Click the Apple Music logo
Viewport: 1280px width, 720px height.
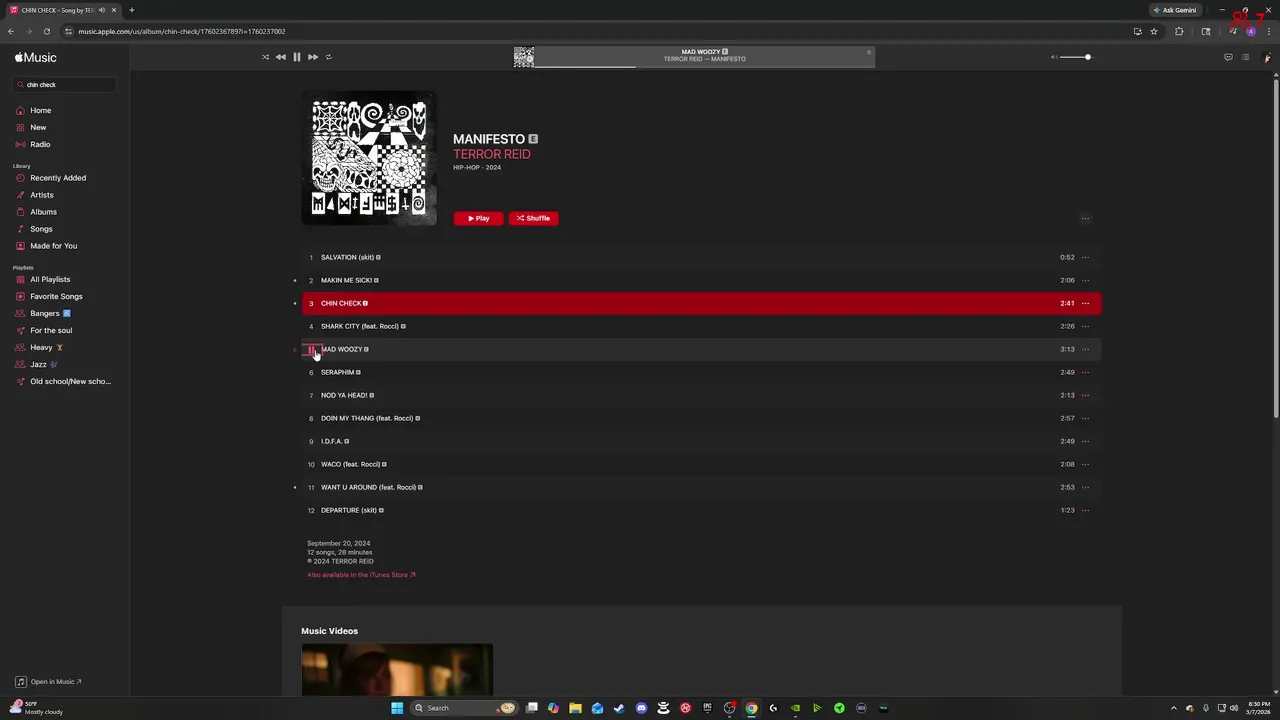[36, 57]
